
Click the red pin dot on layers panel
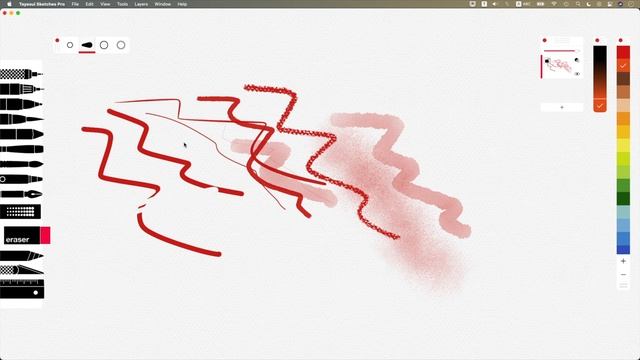544,40
